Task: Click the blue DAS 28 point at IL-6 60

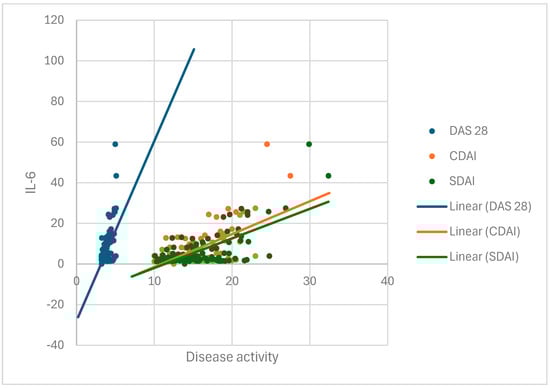Action: coord(115,144)
